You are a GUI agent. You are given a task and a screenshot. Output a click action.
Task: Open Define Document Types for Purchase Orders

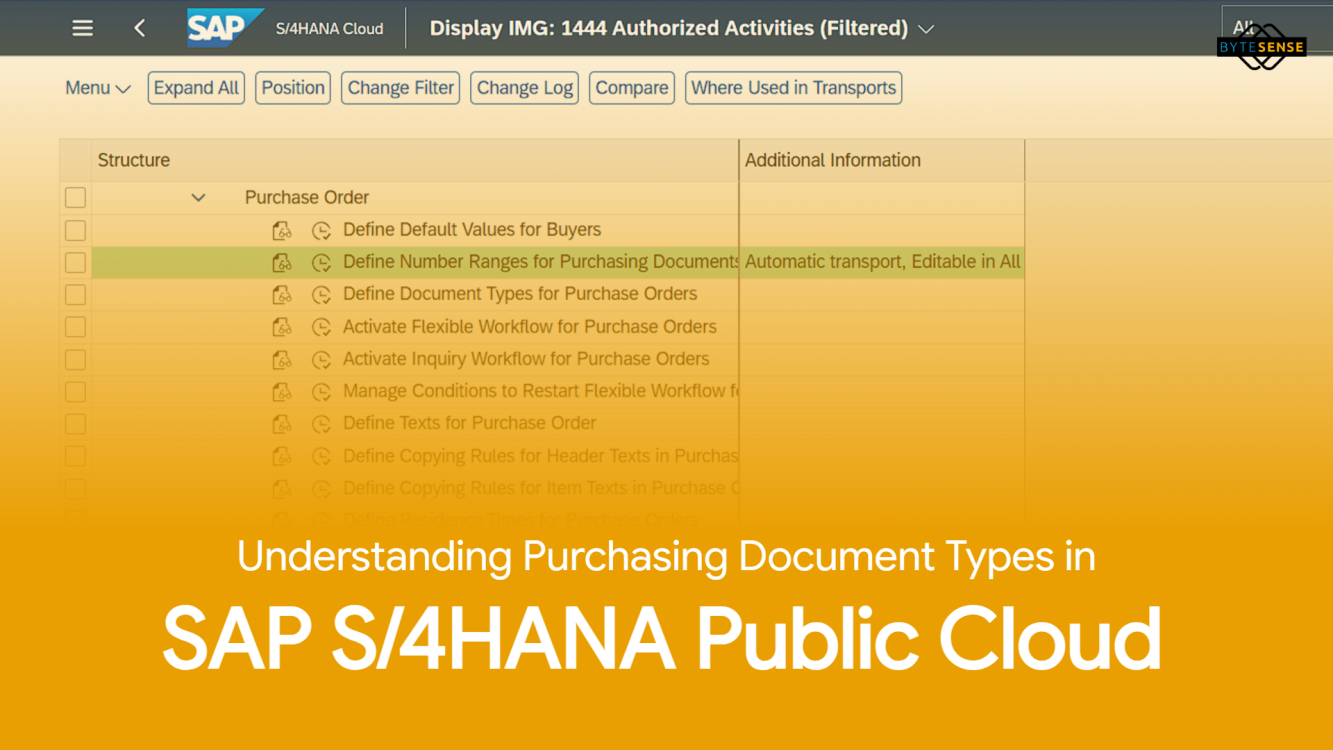520,294
